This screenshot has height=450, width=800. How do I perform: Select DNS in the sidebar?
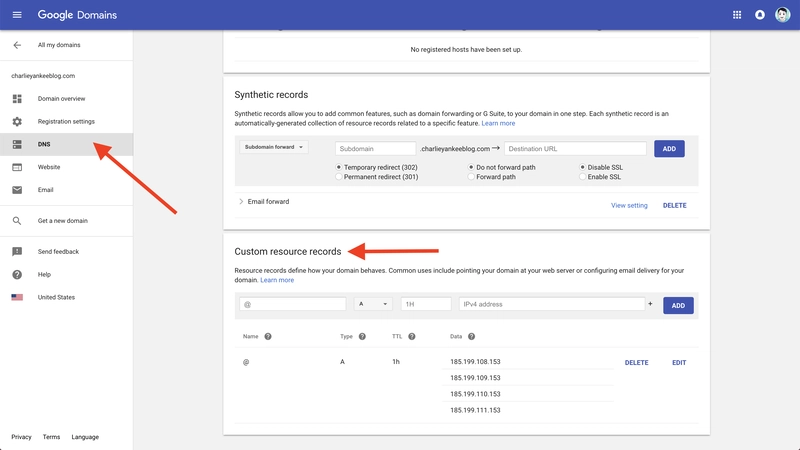click(66, 144)
